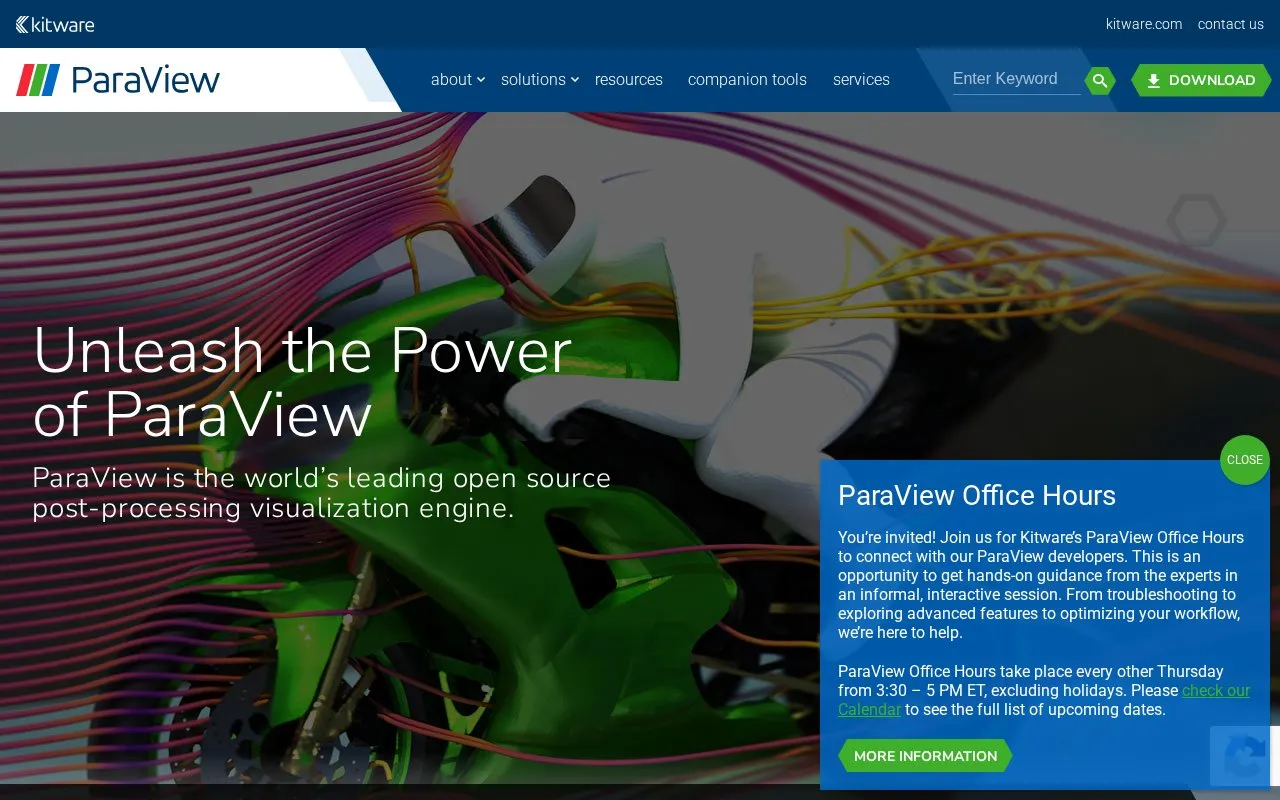
Task: Click the green DOWNLOAD button
Action: point(1201,80)
